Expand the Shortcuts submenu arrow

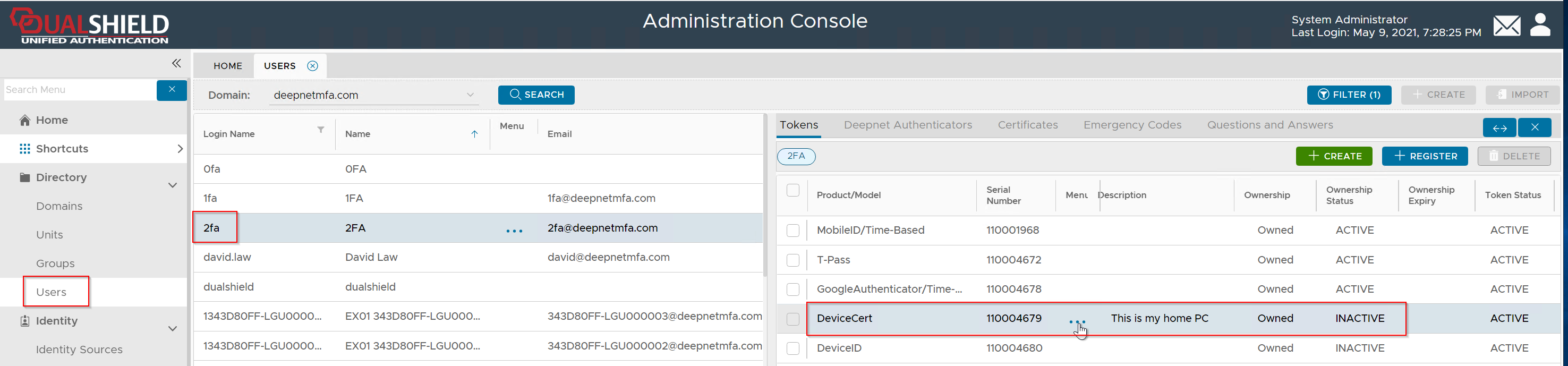pos(180,149)
